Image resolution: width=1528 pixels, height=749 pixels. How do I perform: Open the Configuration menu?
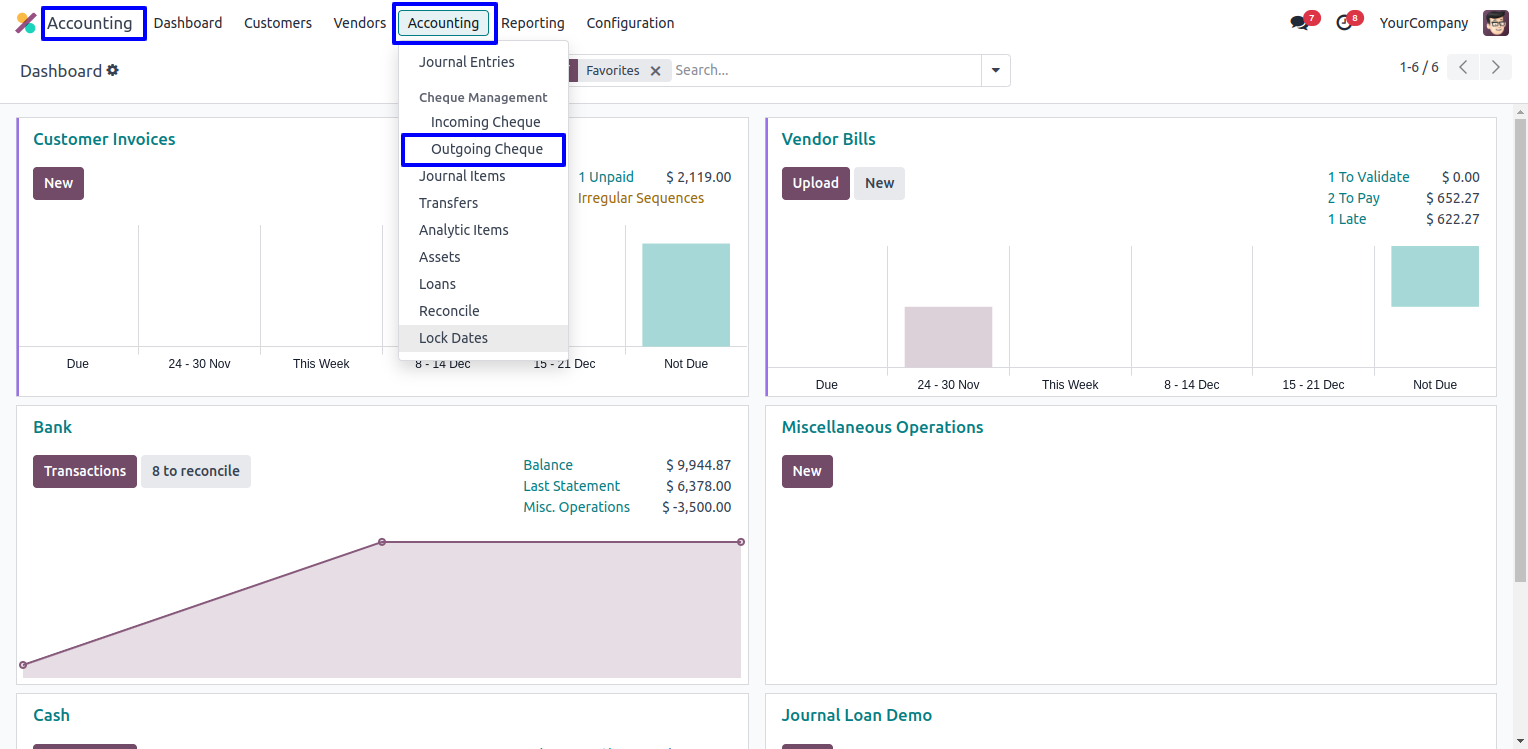pyautogui.click(x=630, y=23)
